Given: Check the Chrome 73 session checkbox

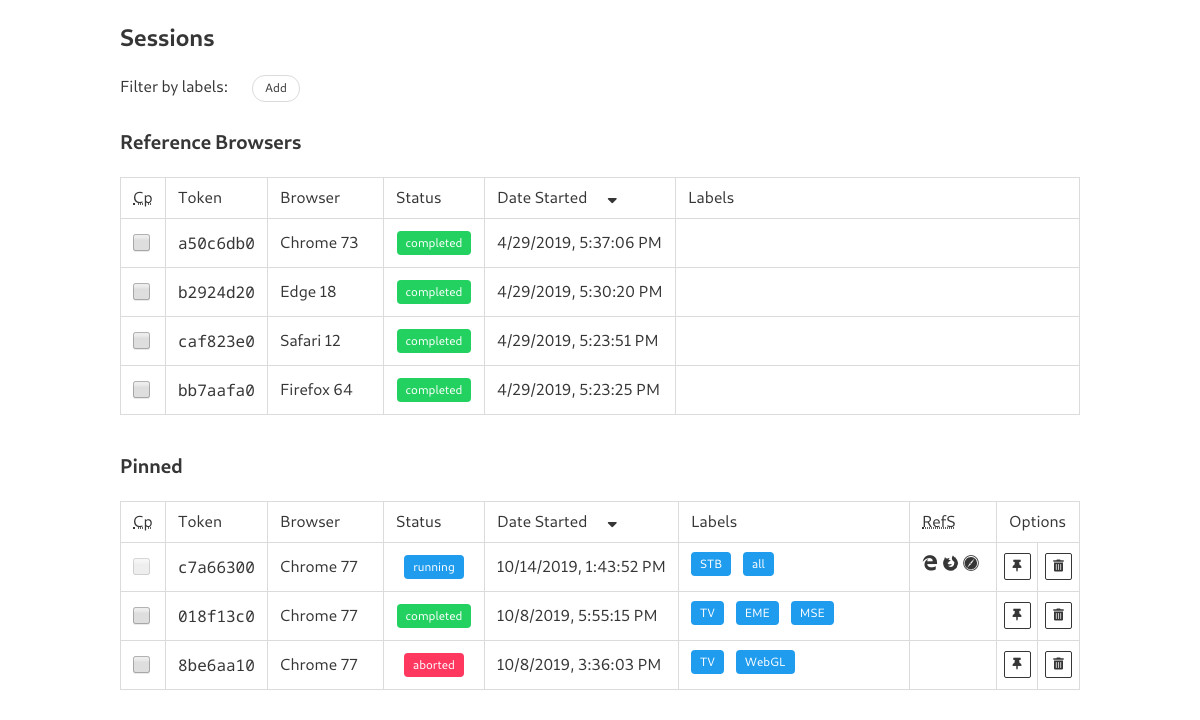Looking at the screenshot, I should (142, 243).
